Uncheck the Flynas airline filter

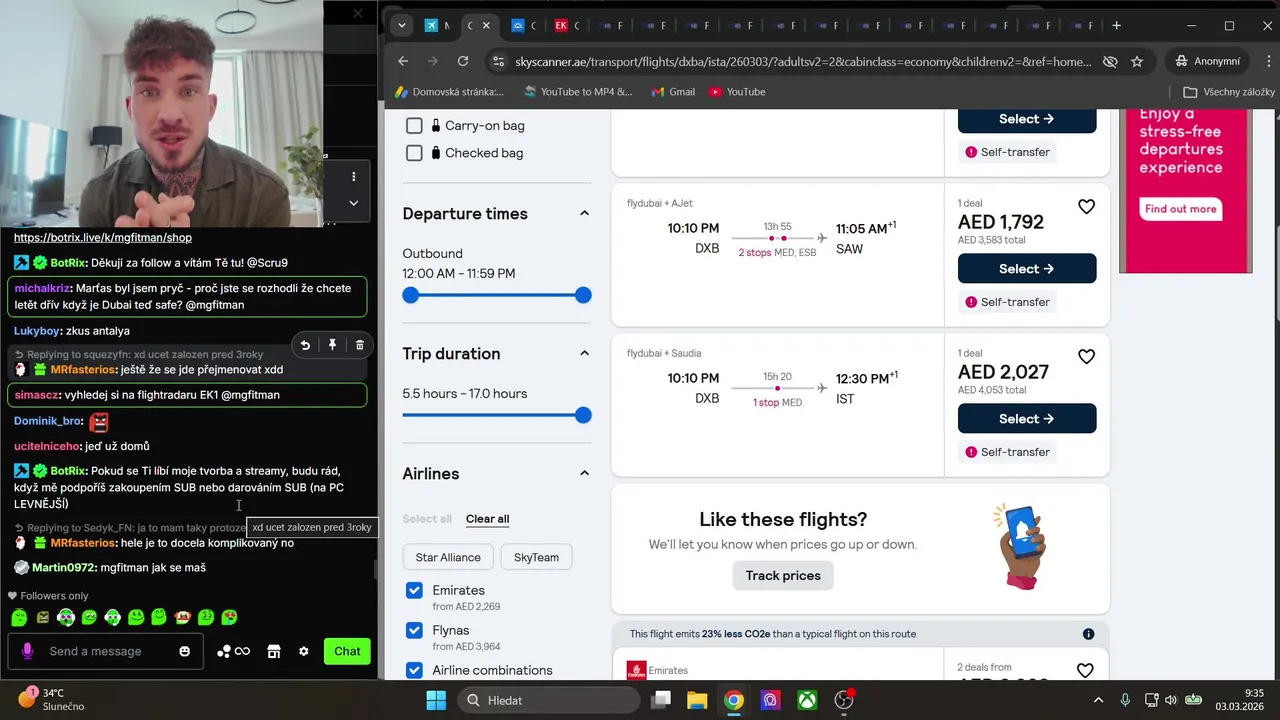pos(414,630)
